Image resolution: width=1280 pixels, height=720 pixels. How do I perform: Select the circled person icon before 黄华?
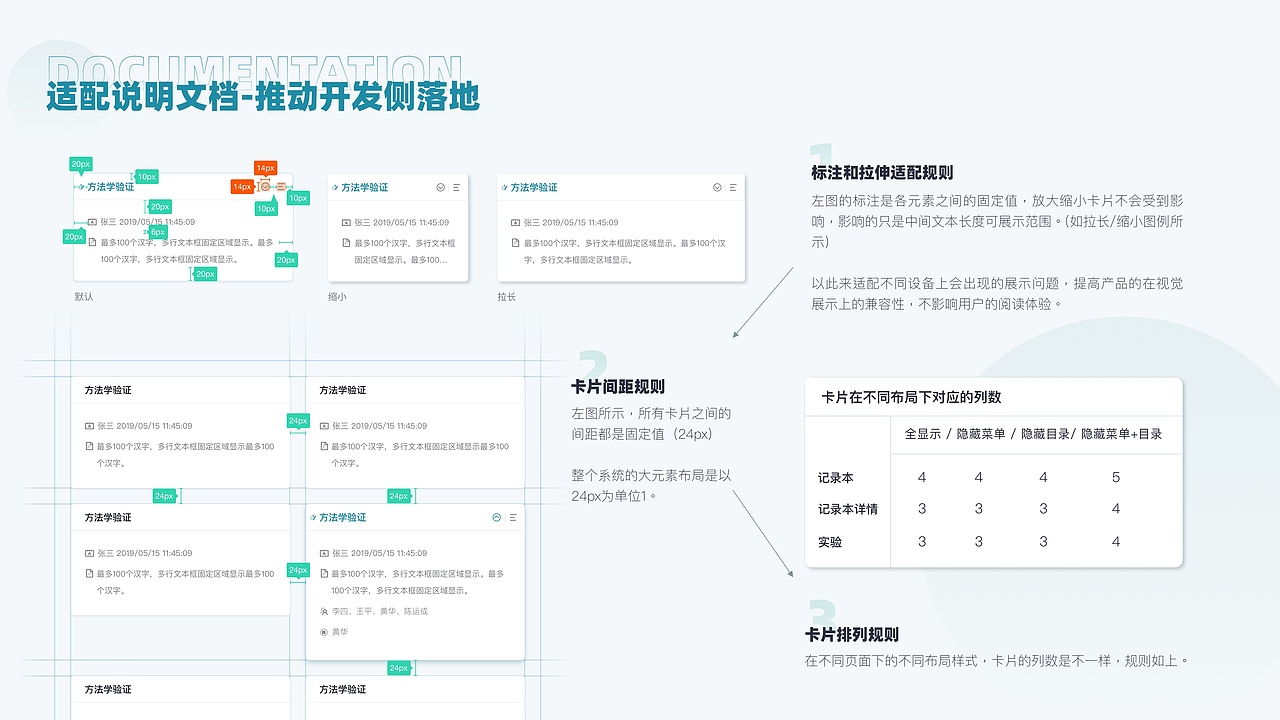click(324, 632)
